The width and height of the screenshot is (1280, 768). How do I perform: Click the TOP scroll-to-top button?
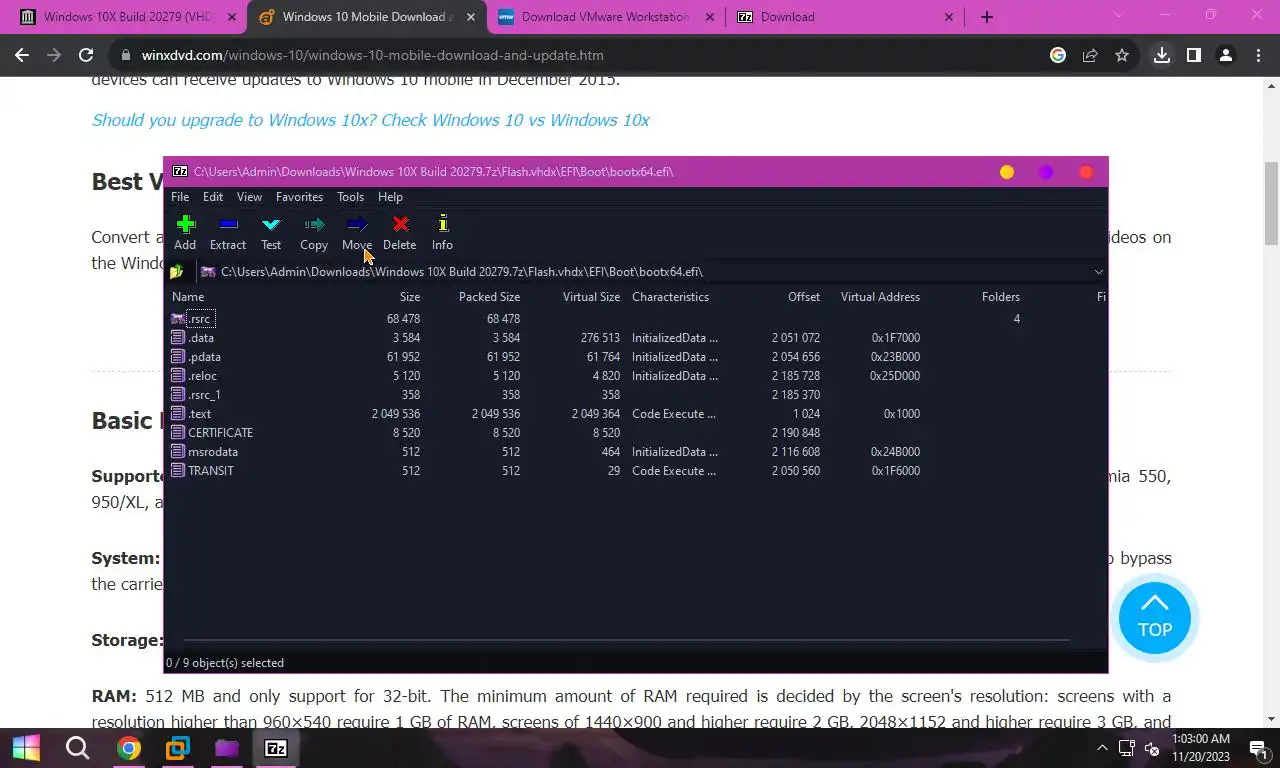(1154, 618)
